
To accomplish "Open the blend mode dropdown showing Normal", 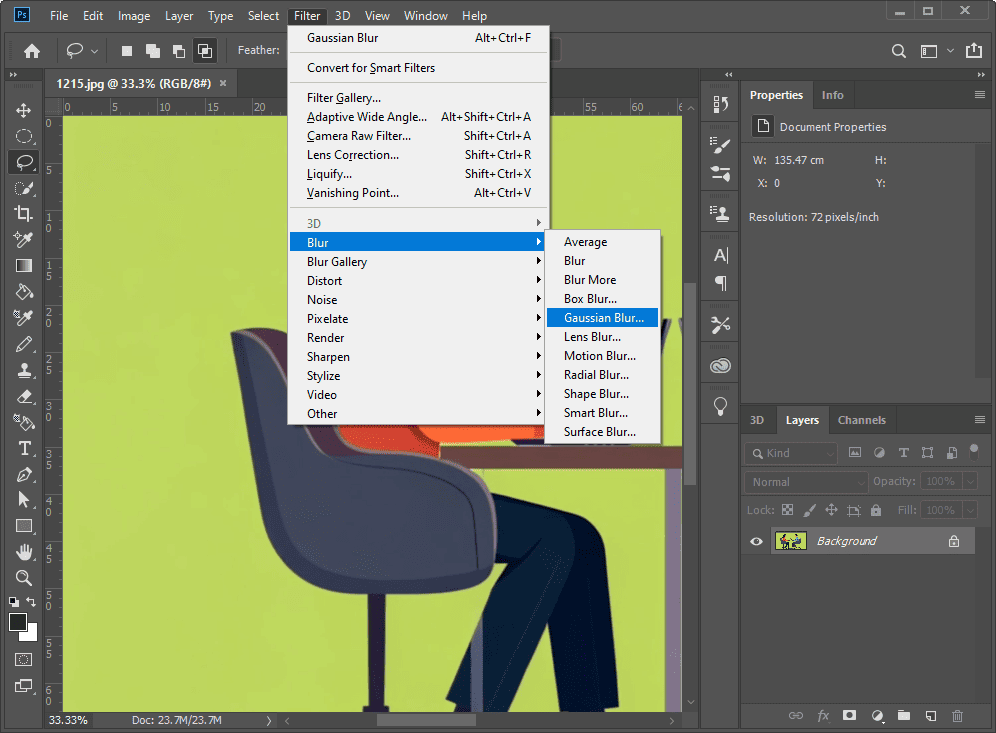I will [804, 481].
